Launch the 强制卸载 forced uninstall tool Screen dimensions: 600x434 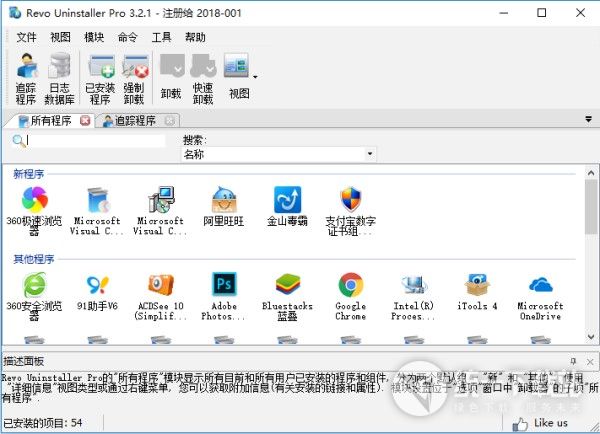(x=134, y=79)
